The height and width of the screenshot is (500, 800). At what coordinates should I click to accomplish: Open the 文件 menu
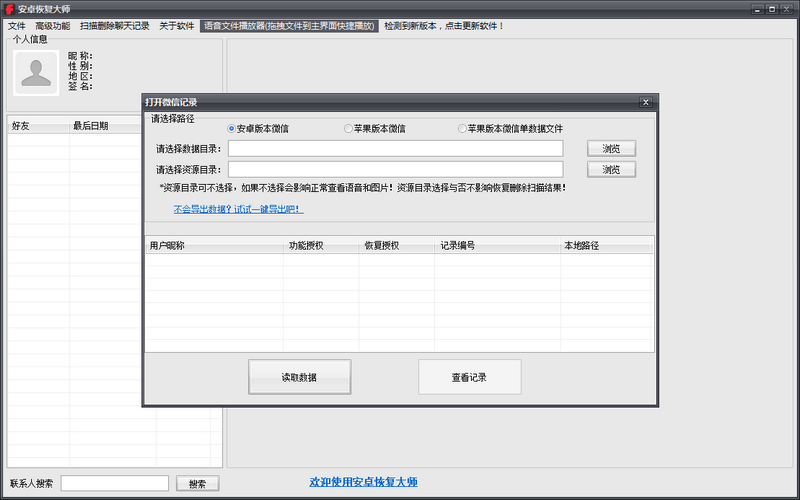[x=17, y=26]
